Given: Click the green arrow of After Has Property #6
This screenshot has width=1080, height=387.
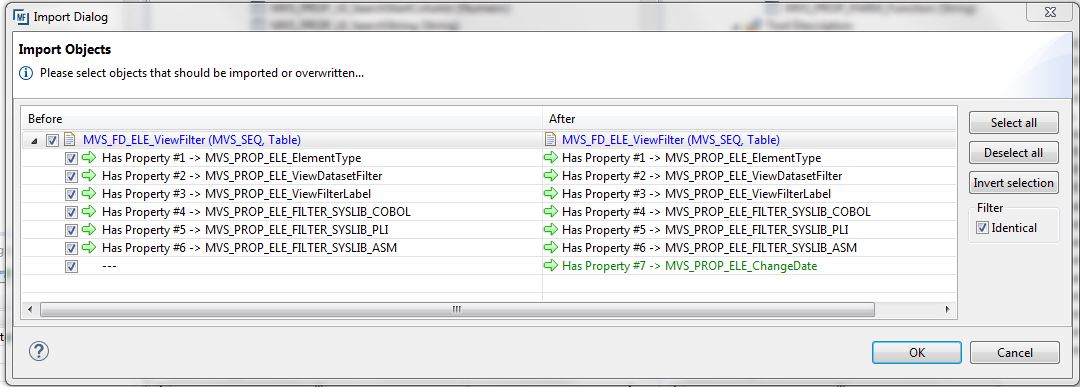Looking at the screenshot, I should tap(551, 247).
